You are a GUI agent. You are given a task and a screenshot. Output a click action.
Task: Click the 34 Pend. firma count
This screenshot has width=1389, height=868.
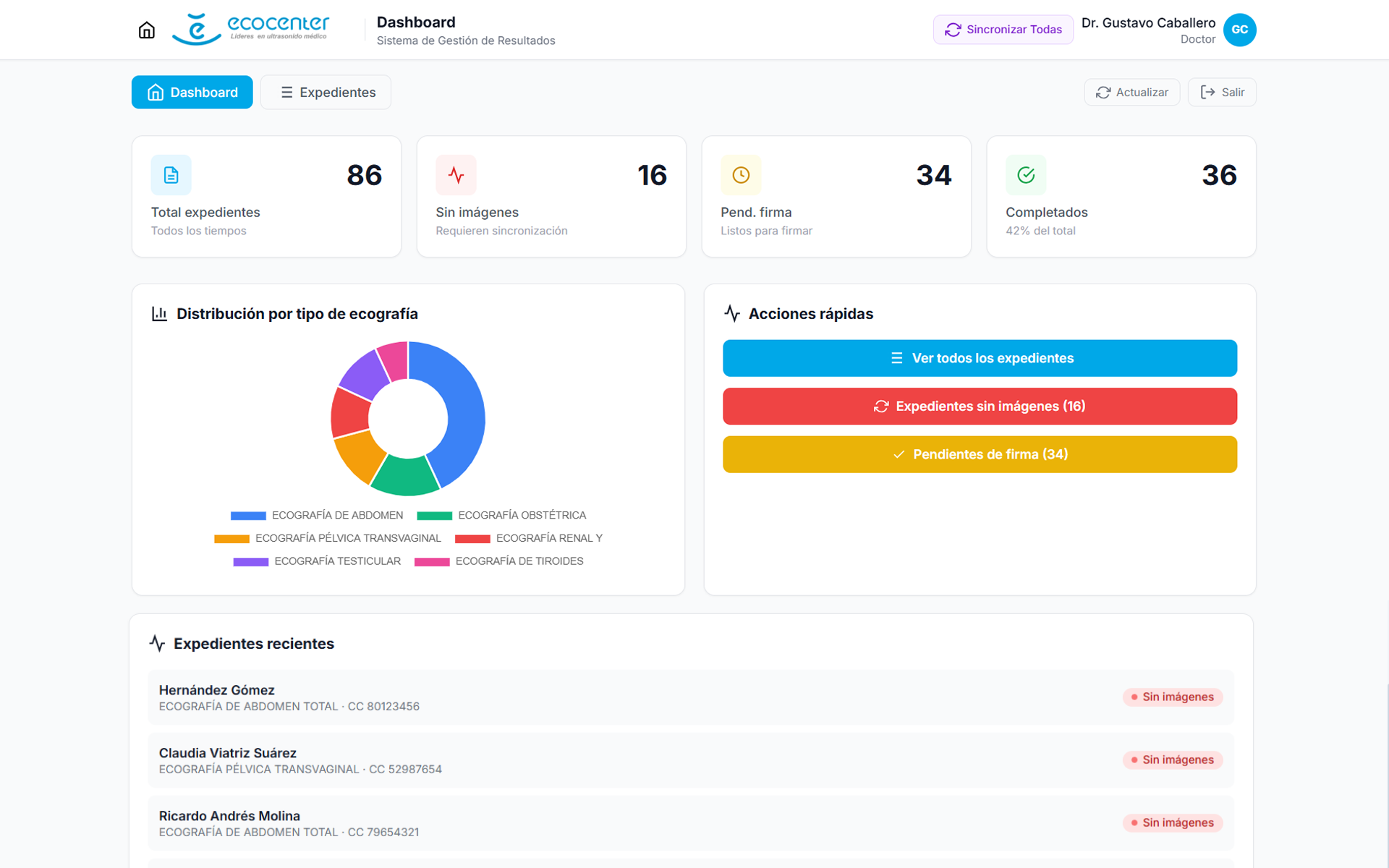point(933,175)
